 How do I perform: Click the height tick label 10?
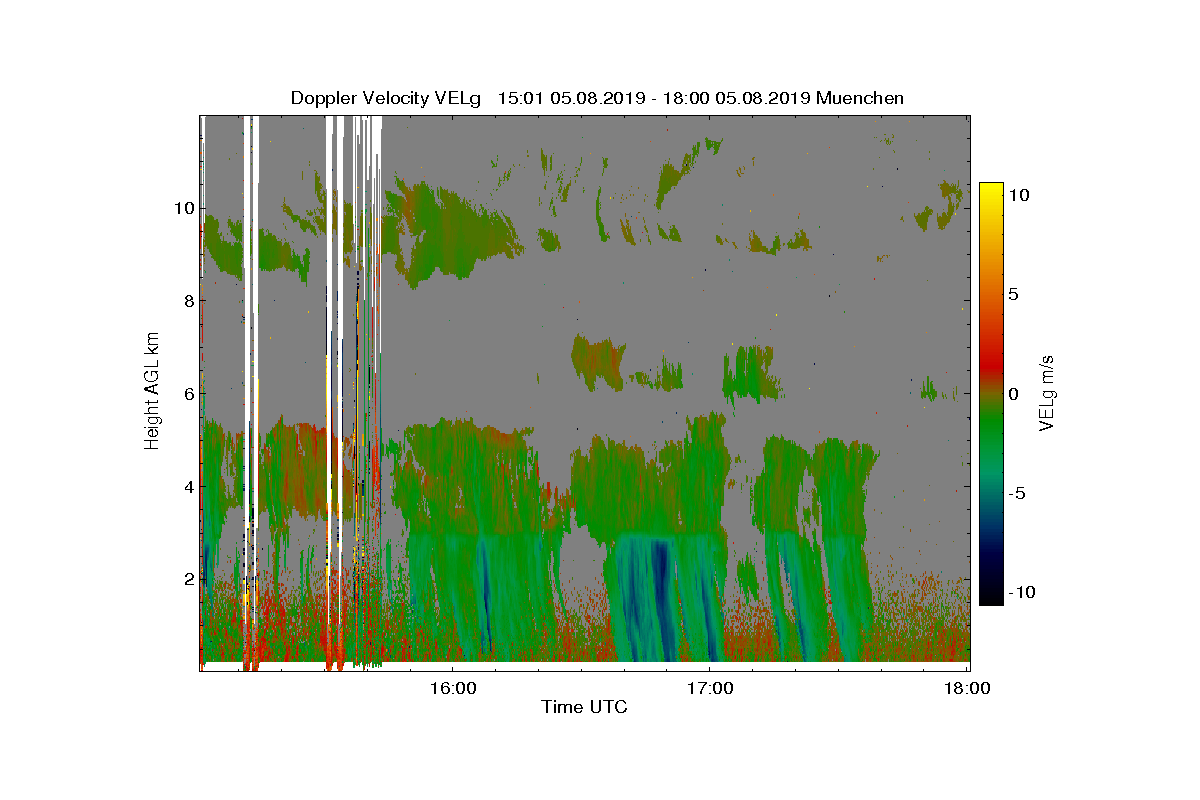point(183,208)
